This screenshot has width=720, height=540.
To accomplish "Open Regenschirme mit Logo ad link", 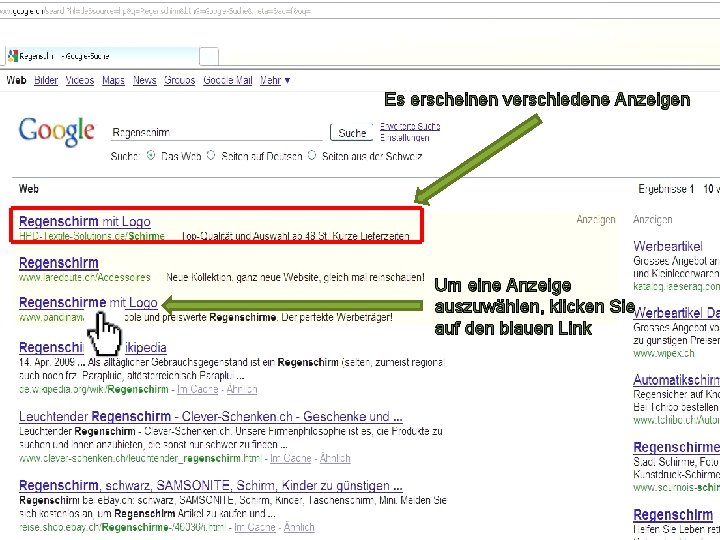I will click(88, 303).
